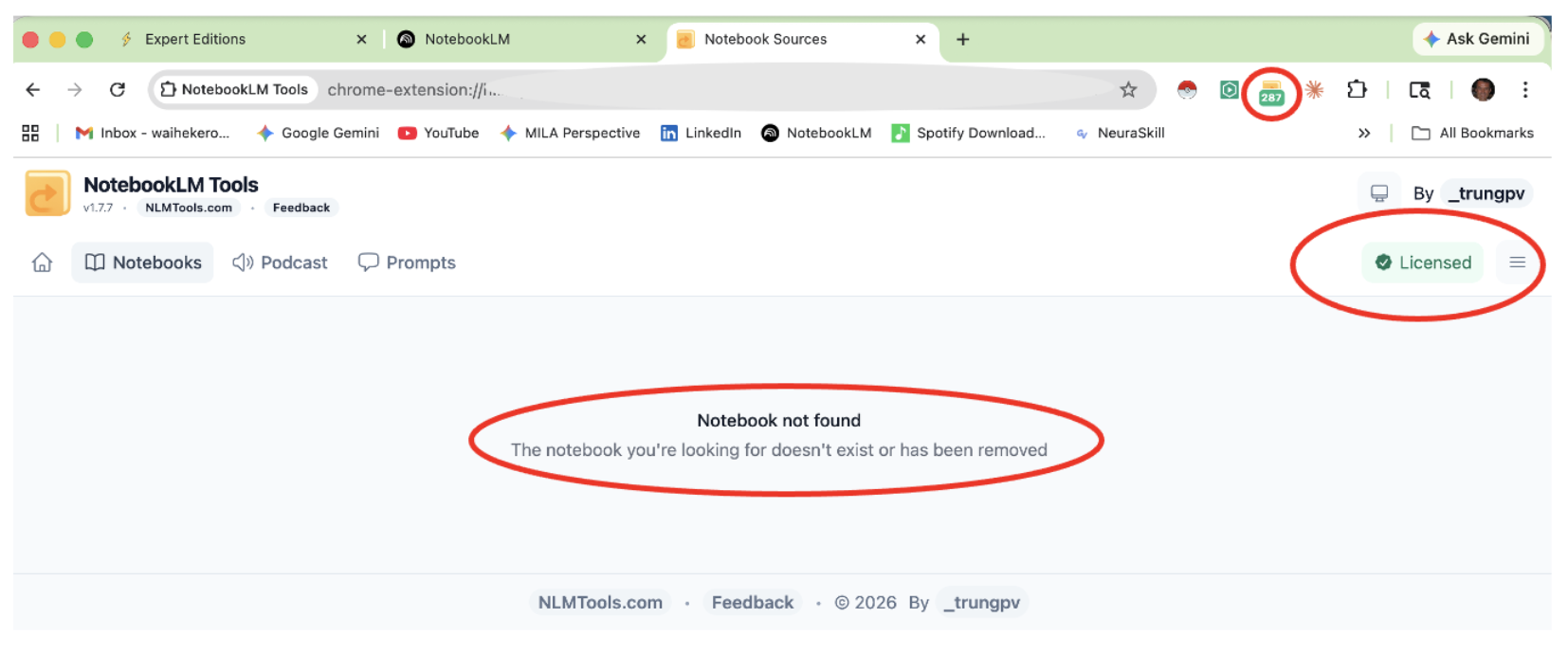Open the red and white ball extension
This screenshot has height=654, width=1568.
[1187, 90]
